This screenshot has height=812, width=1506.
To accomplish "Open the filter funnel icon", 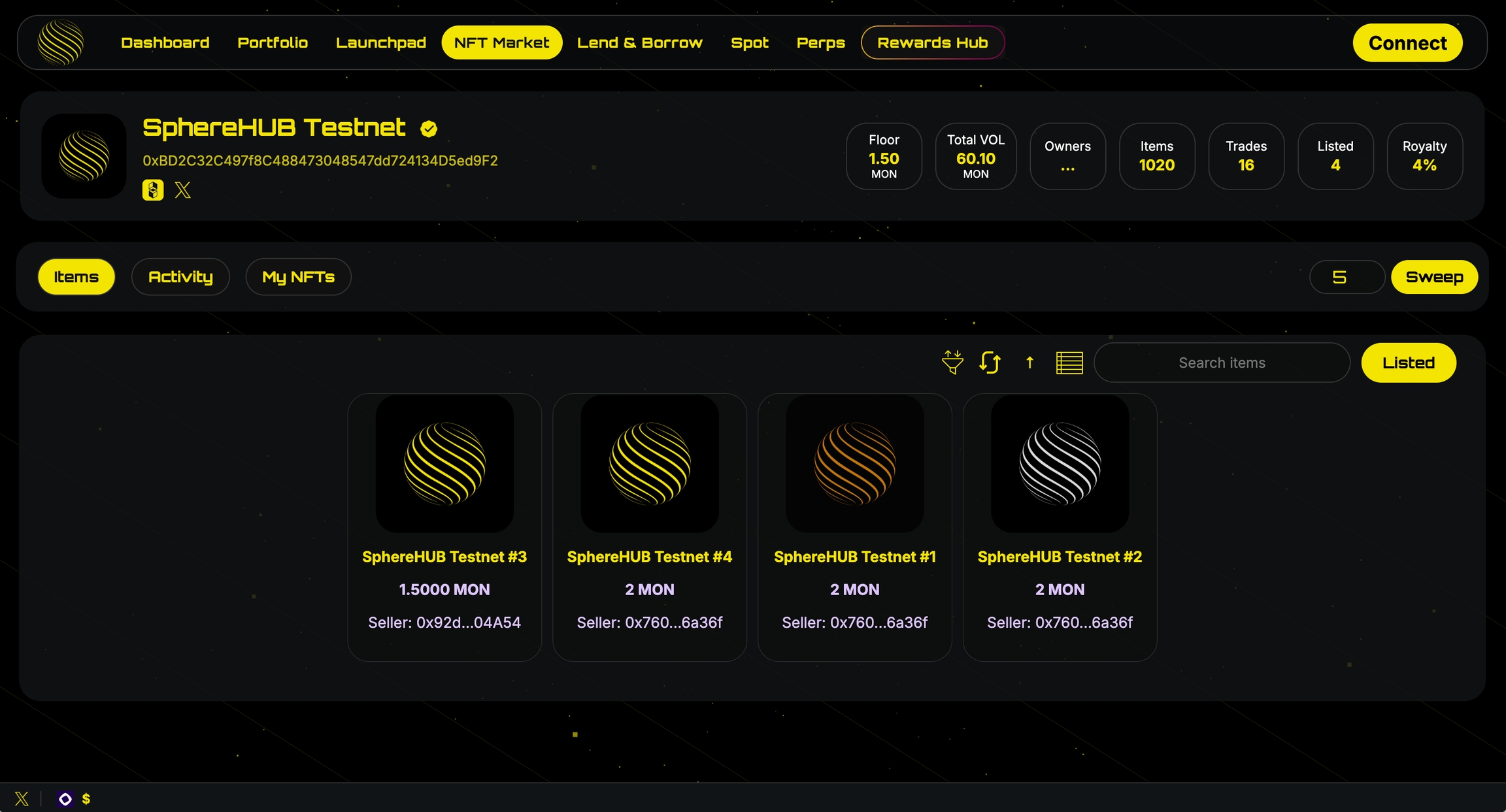I will [952, 363].
